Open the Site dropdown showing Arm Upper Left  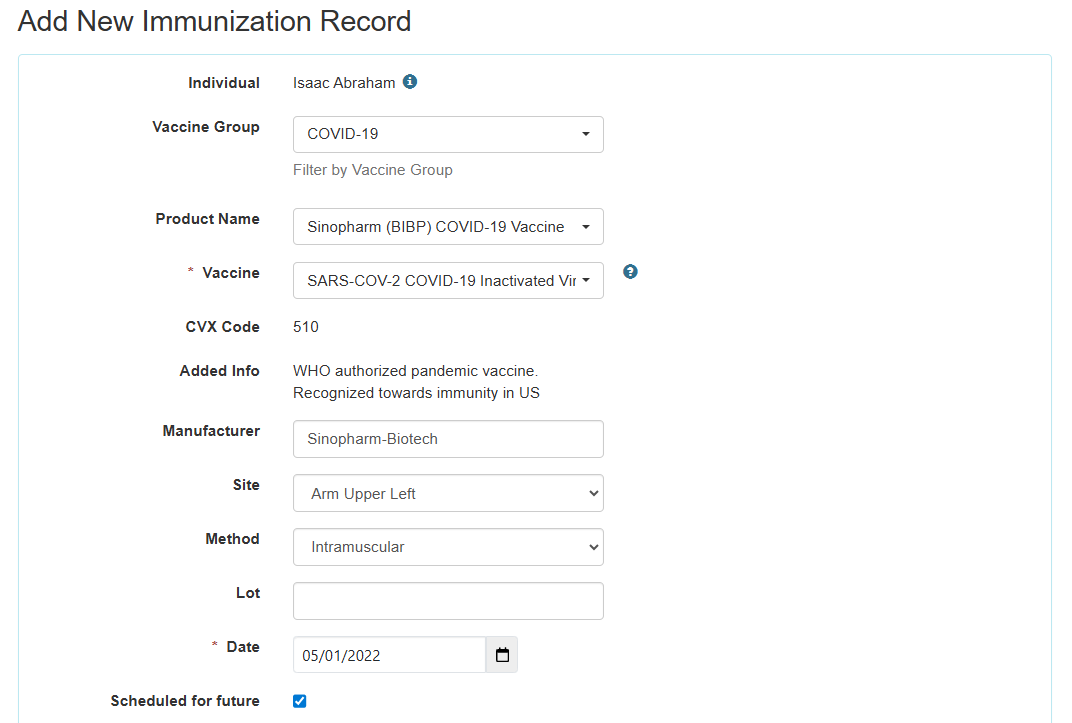[448, 493]
